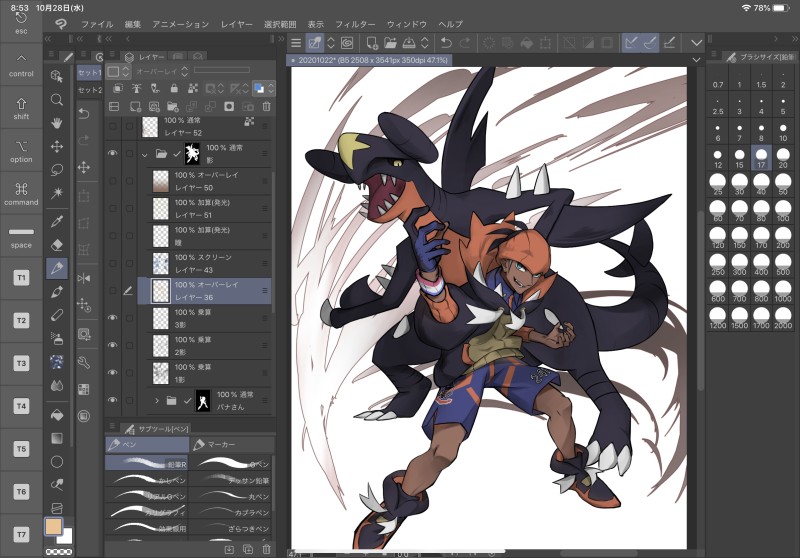Click the lock layer icon
The image size is (800, 558).
pos(174,89)
